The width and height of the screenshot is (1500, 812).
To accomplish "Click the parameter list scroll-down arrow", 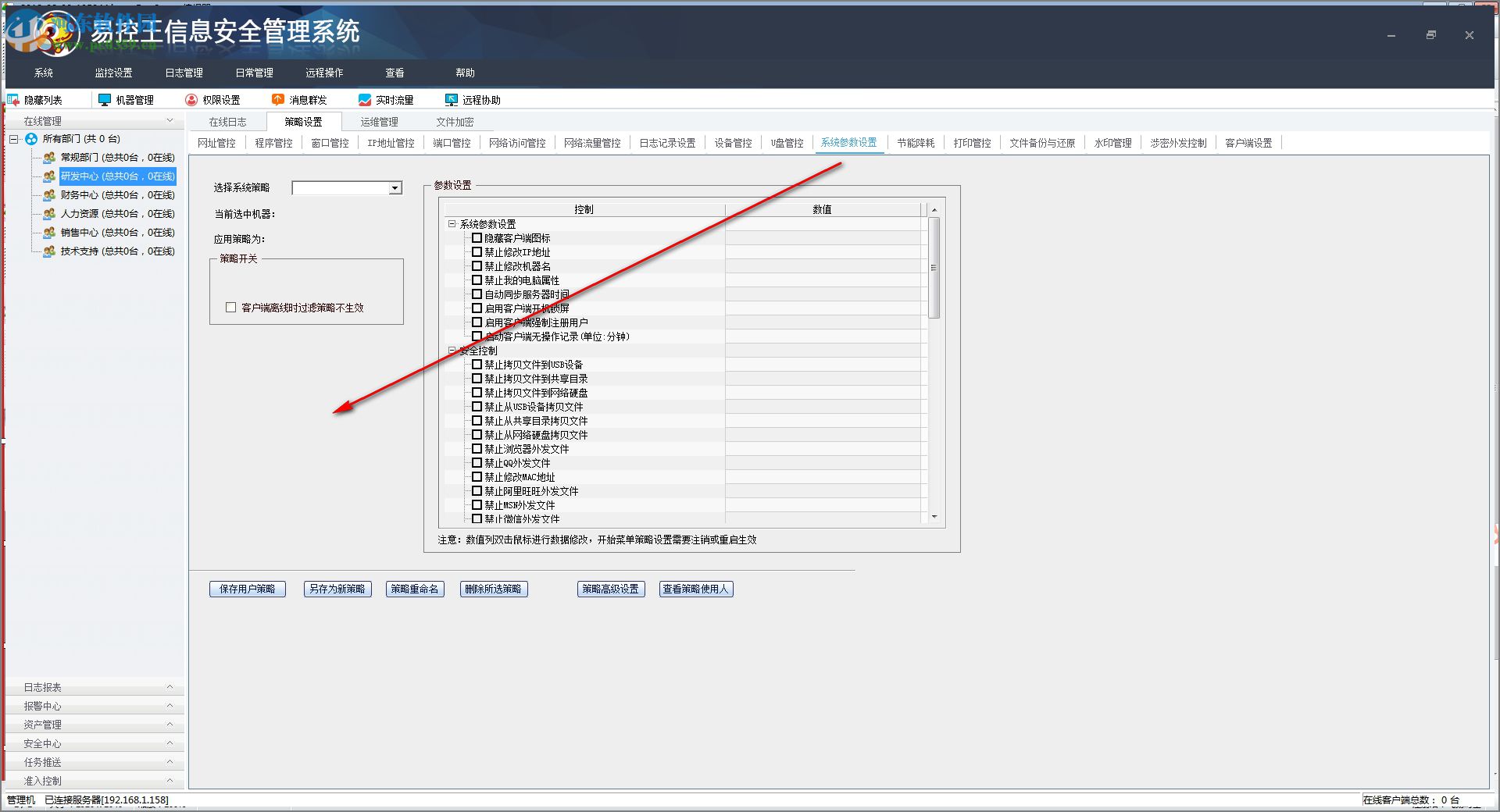I will click(934, 517).
